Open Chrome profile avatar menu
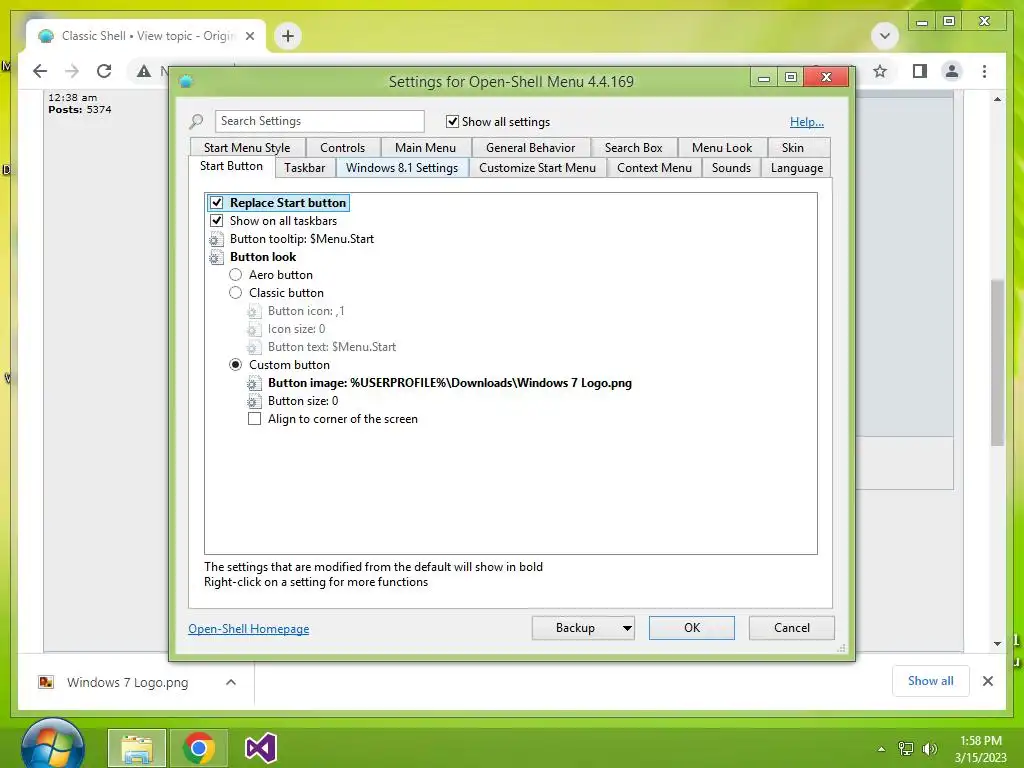Screen dimensions: 1024x768 pyautogui.click(x=952, y=71)
